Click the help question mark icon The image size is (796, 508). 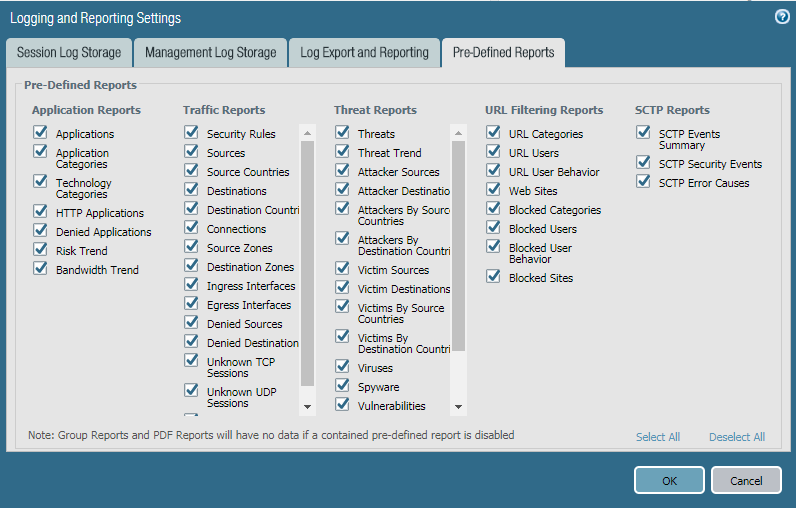(x=782, y=17)
